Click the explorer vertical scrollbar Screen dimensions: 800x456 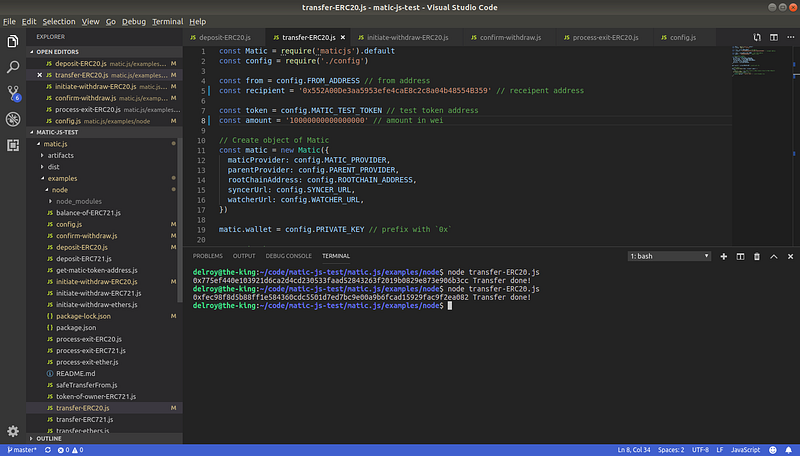point(180,219)
